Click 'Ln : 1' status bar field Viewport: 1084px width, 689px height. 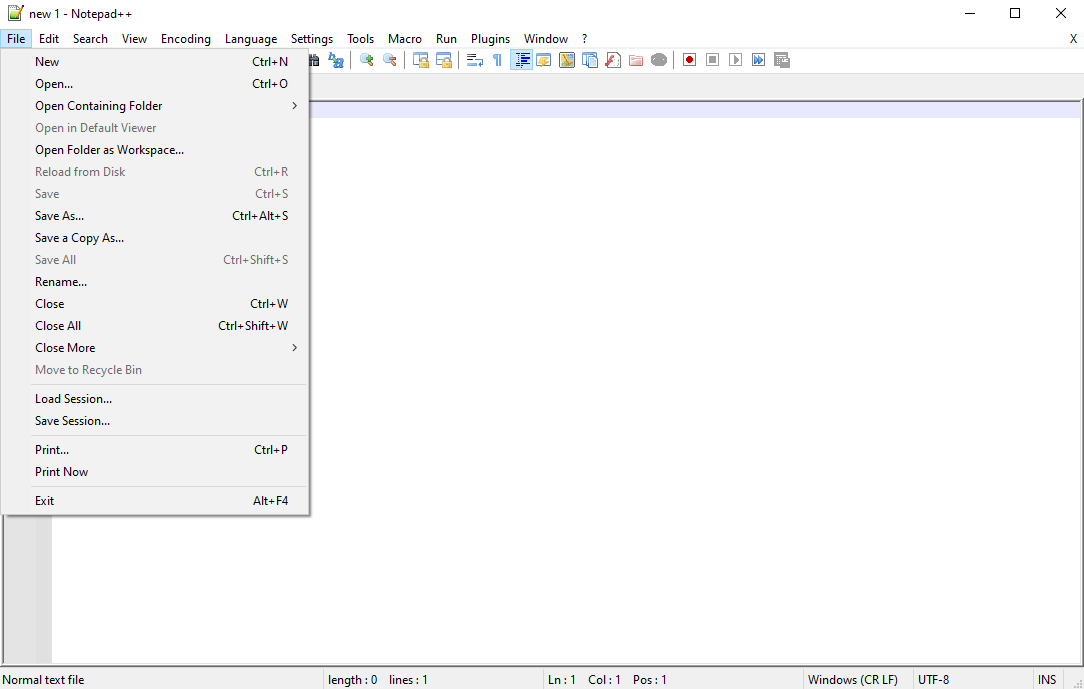pyautogui.click(x=561, y=680)
